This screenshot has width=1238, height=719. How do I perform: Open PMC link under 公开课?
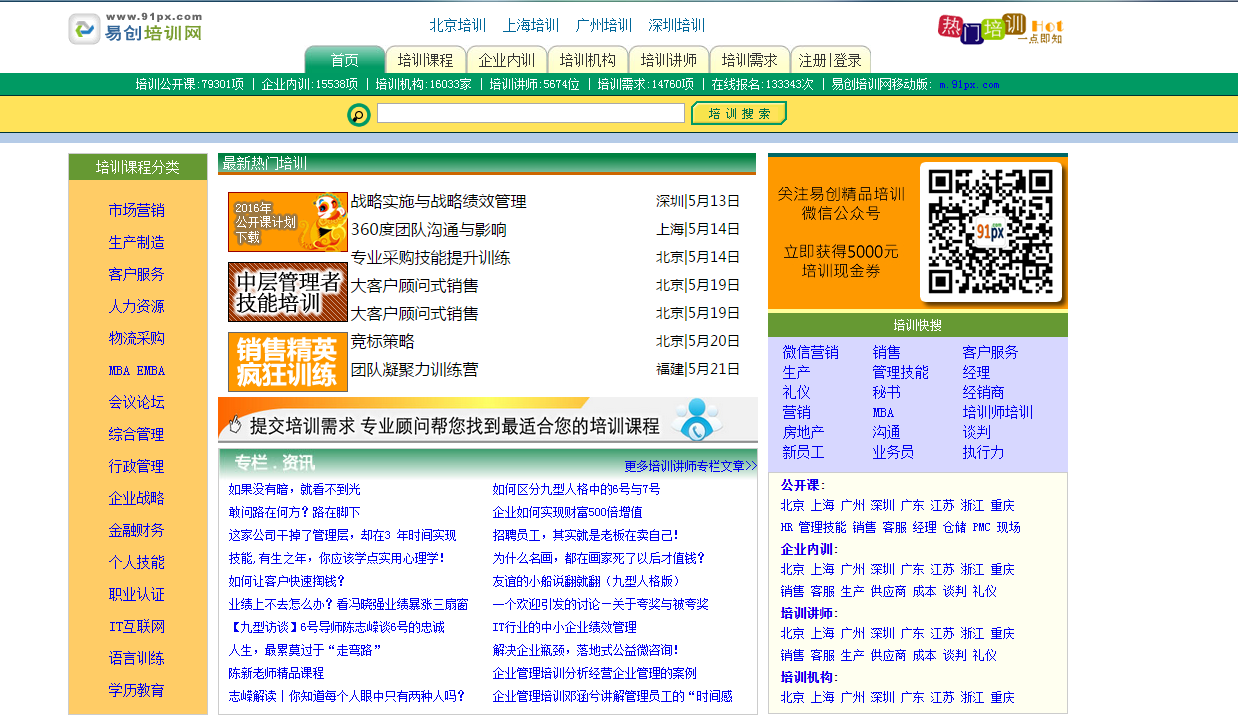[981, 527]
